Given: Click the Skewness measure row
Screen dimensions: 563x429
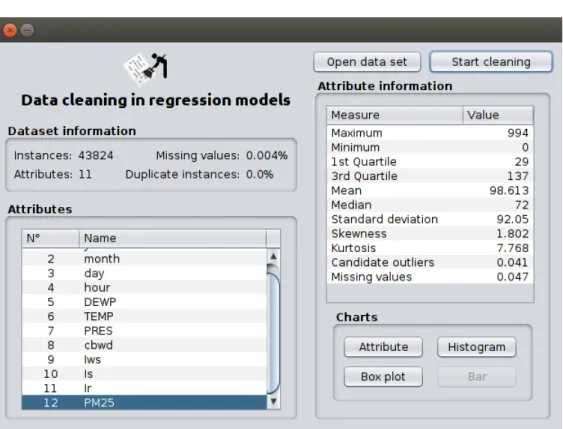Looking at the screenshot, I should click(x=430, y=233).
